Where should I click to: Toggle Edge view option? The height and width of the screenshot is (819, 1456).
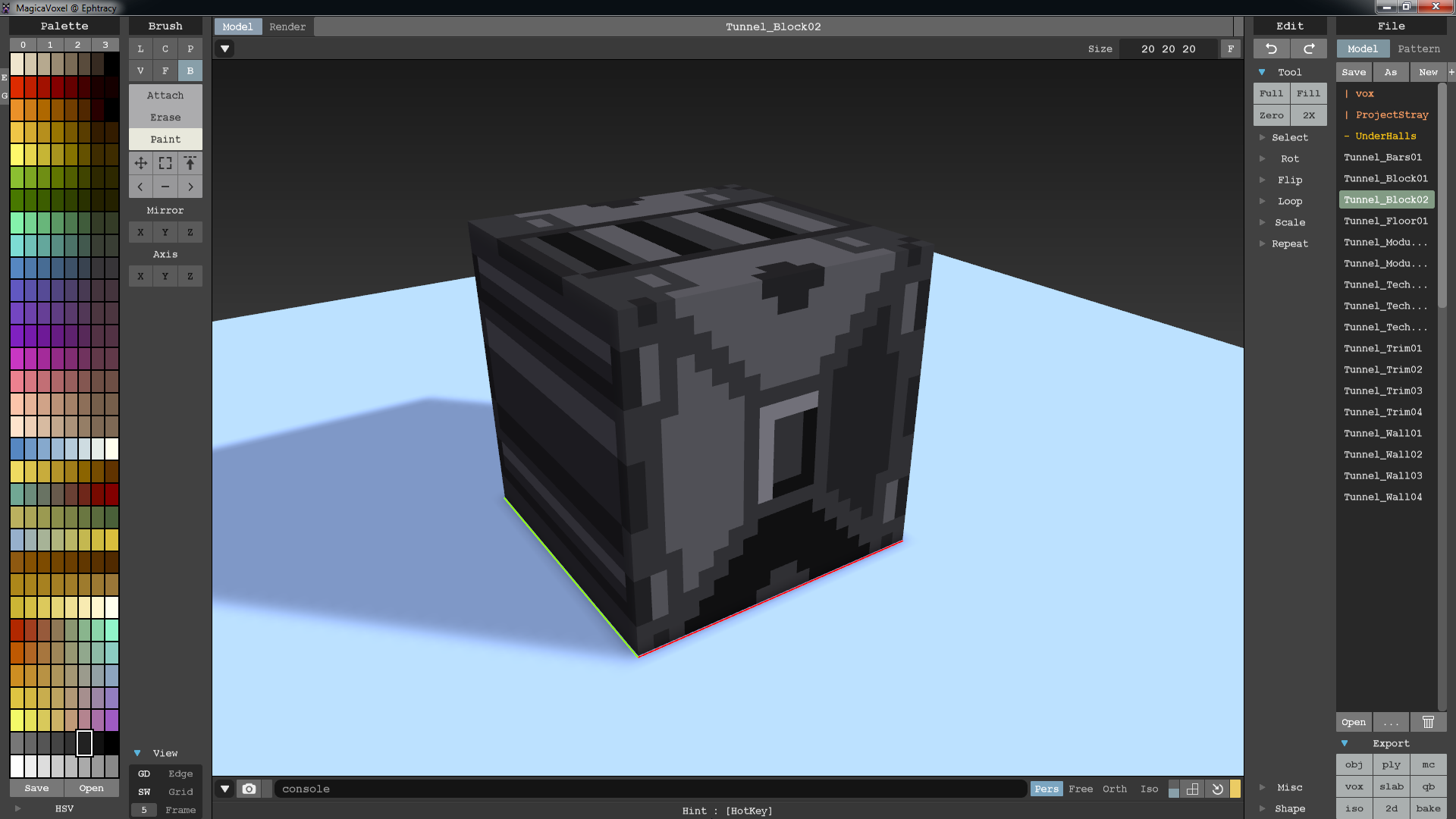pyautogui.click(x=180, y=773)
